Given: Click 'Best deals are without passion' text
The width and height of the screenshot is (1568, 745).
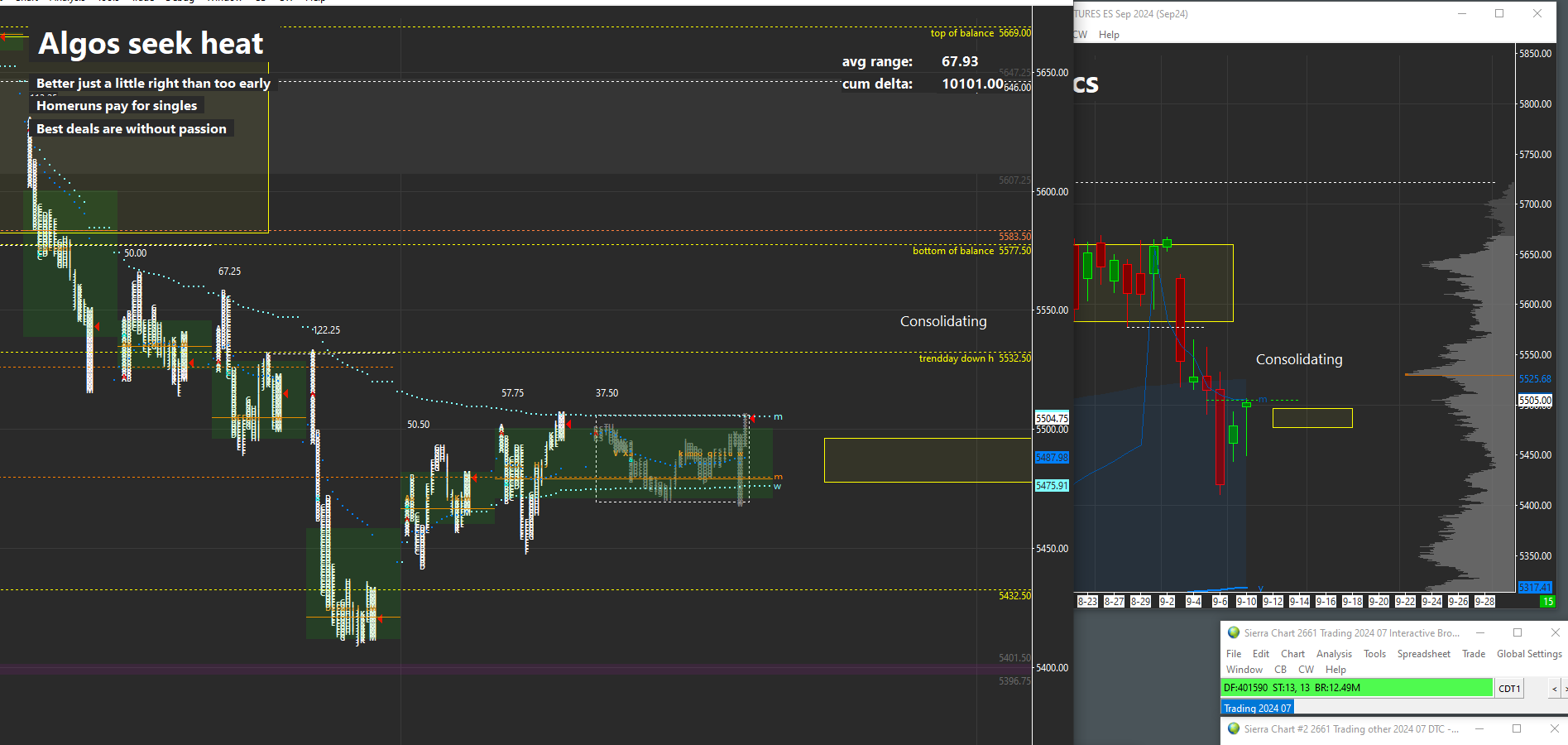Looking at the screenshot, I should click(x=132, y=128).
